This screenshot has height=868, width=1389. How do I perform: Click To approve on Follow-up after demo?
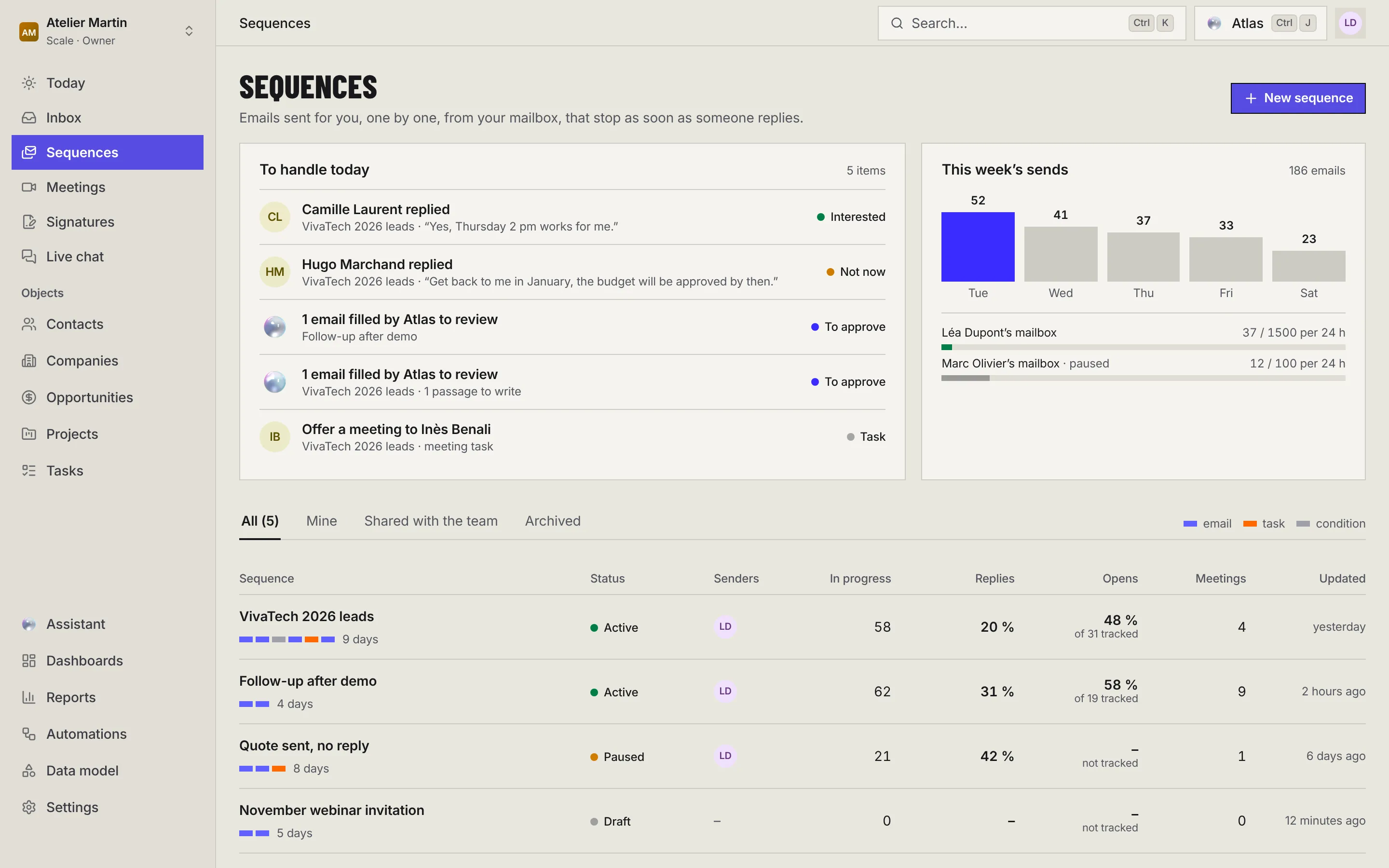(848, 327)
